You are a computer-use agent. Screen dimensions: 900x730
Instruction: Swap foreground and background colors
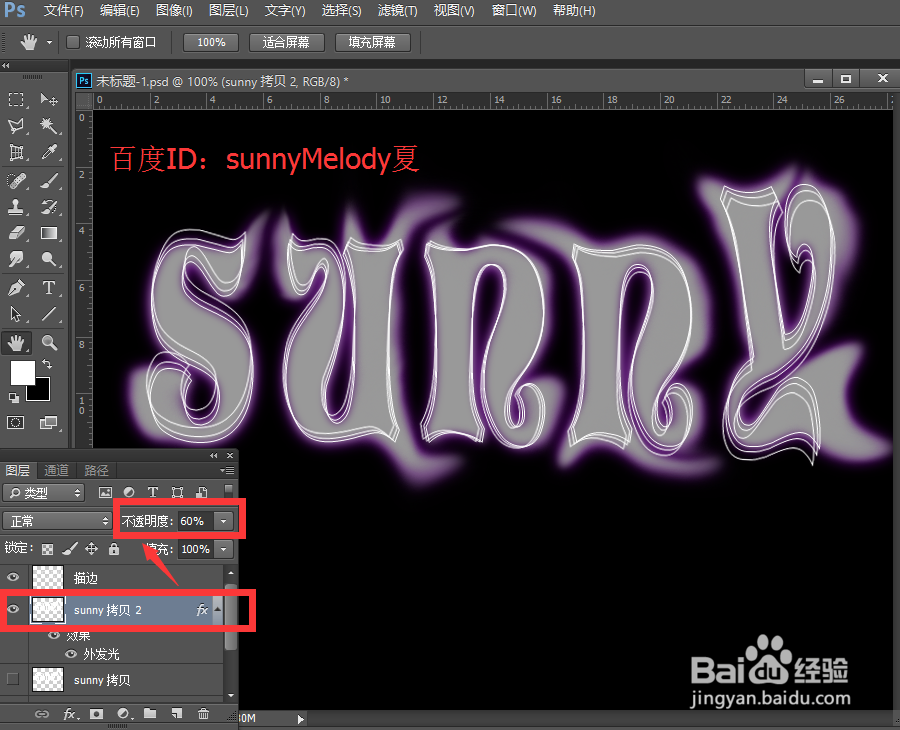47,364
